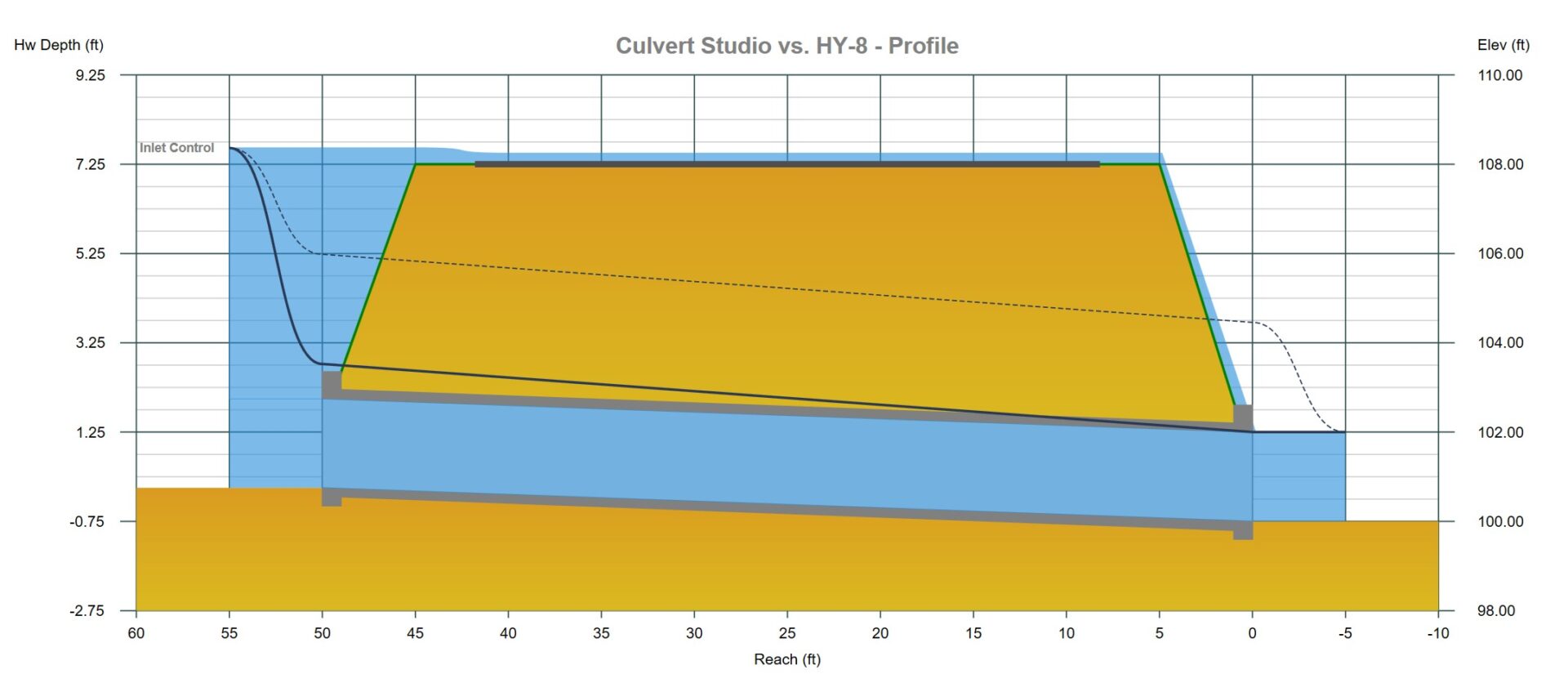The width and height of the screenshot is (1568, 692).
Task: Select the reach axis tick label 55
Action: click(x=229, y=633)
